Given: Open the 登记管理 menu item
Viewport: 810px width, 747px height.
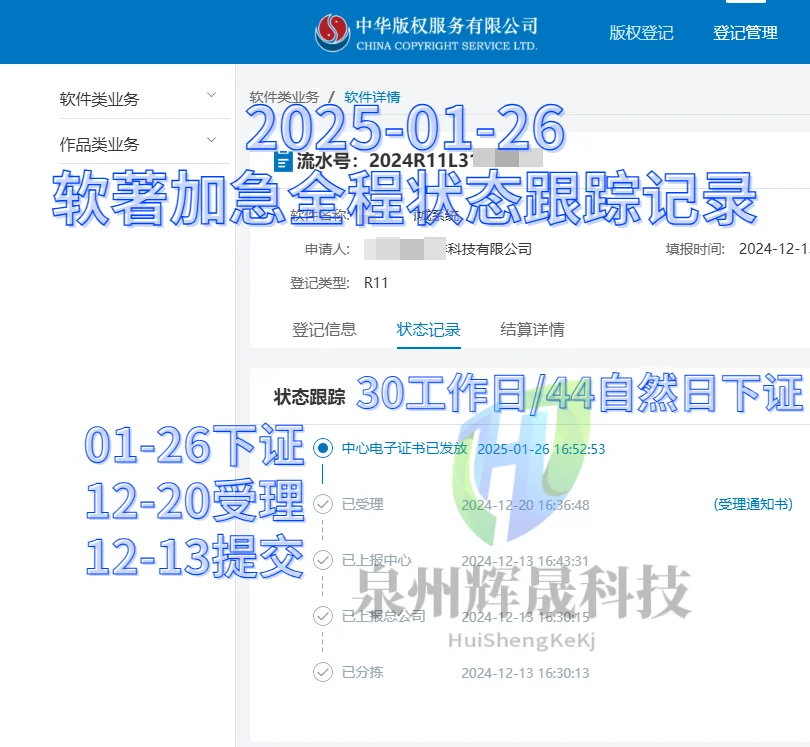Looking at the screenshot, I should pyautogui.click(x=745, y=31).
